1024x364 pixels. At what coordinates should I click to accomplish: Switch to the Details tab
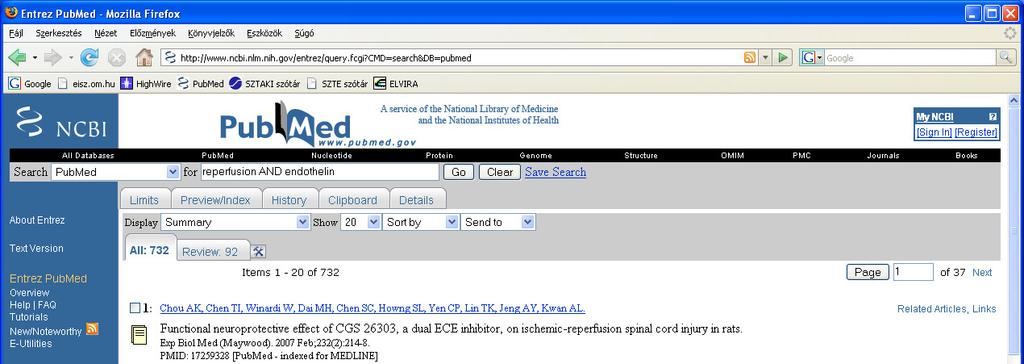[417, 200]
